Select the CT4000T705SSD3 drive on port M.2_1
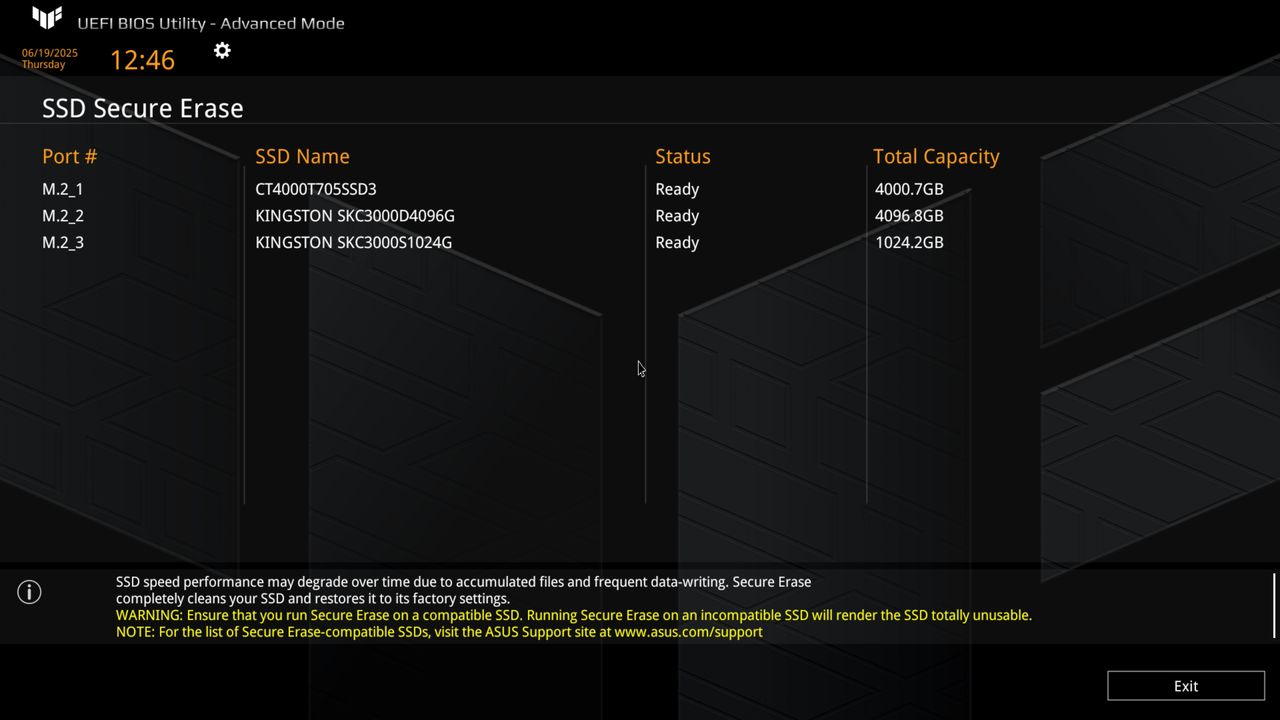This screenshot has width=1280, height=720. (316, 189)
